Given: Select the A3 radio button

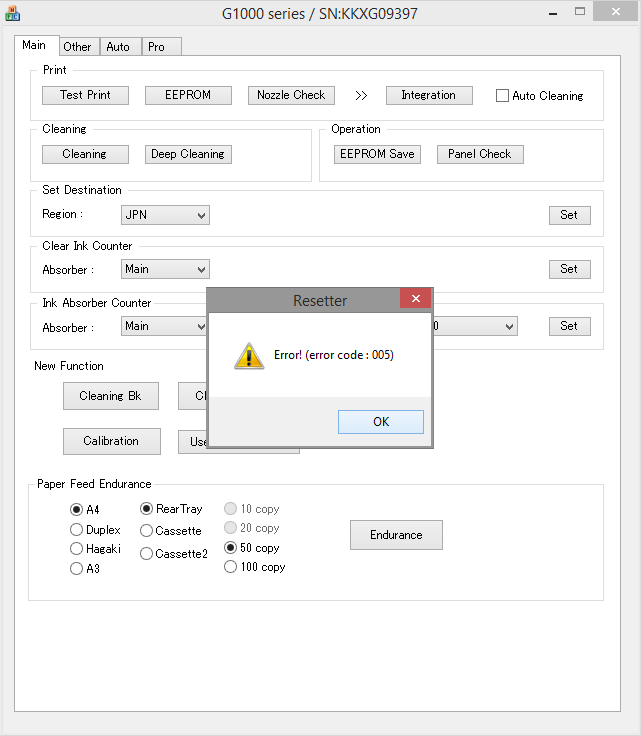Looking at the screenshot, I should click(76, 569).
